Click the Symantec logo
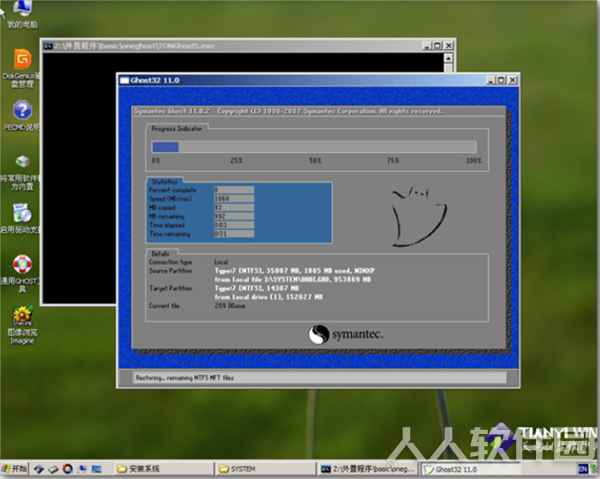This screenshot has width=600, height=479. coord(346,334)
